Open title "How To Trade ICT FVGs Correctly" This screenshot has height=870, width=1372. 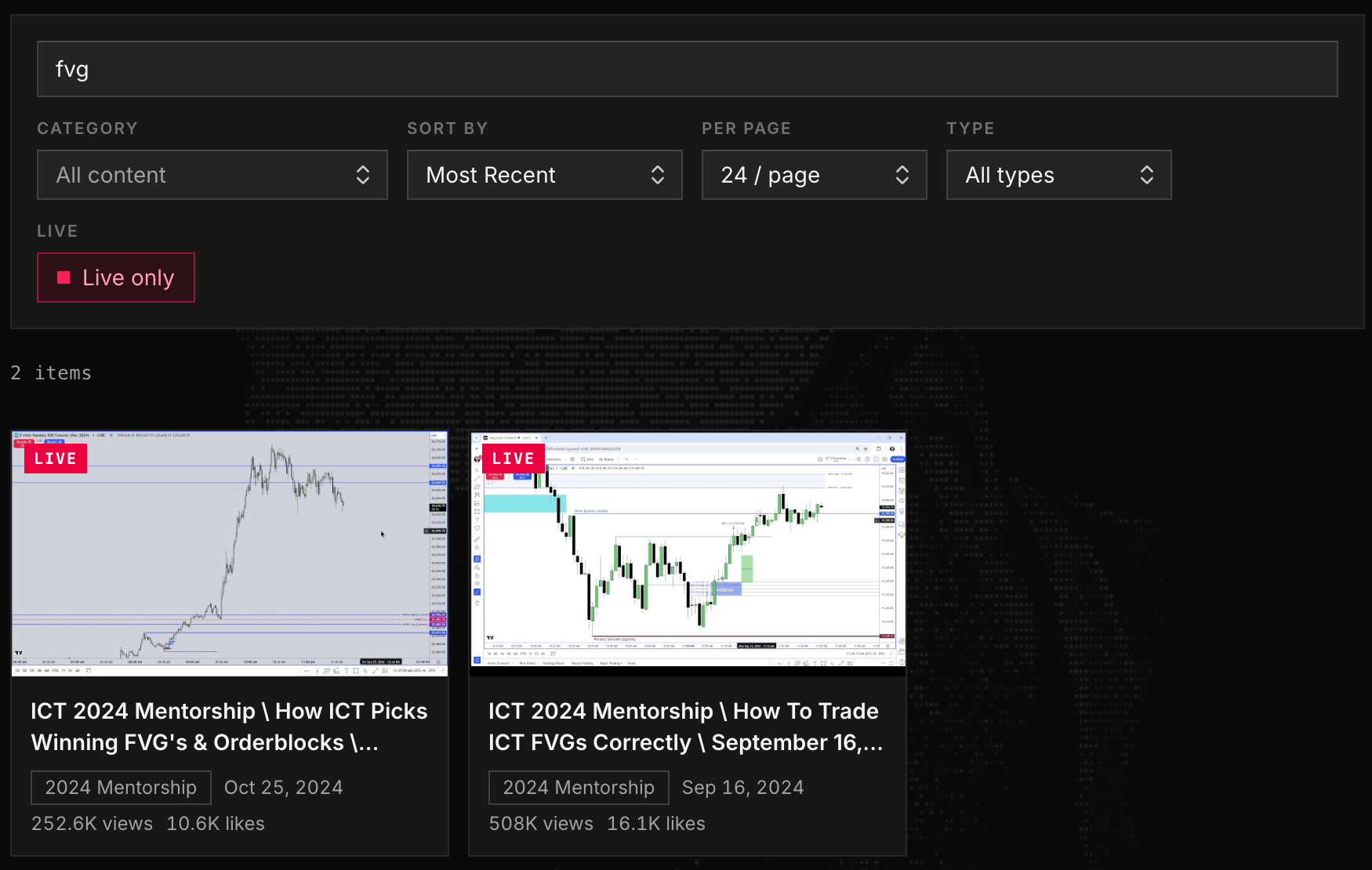pos(686,727)
